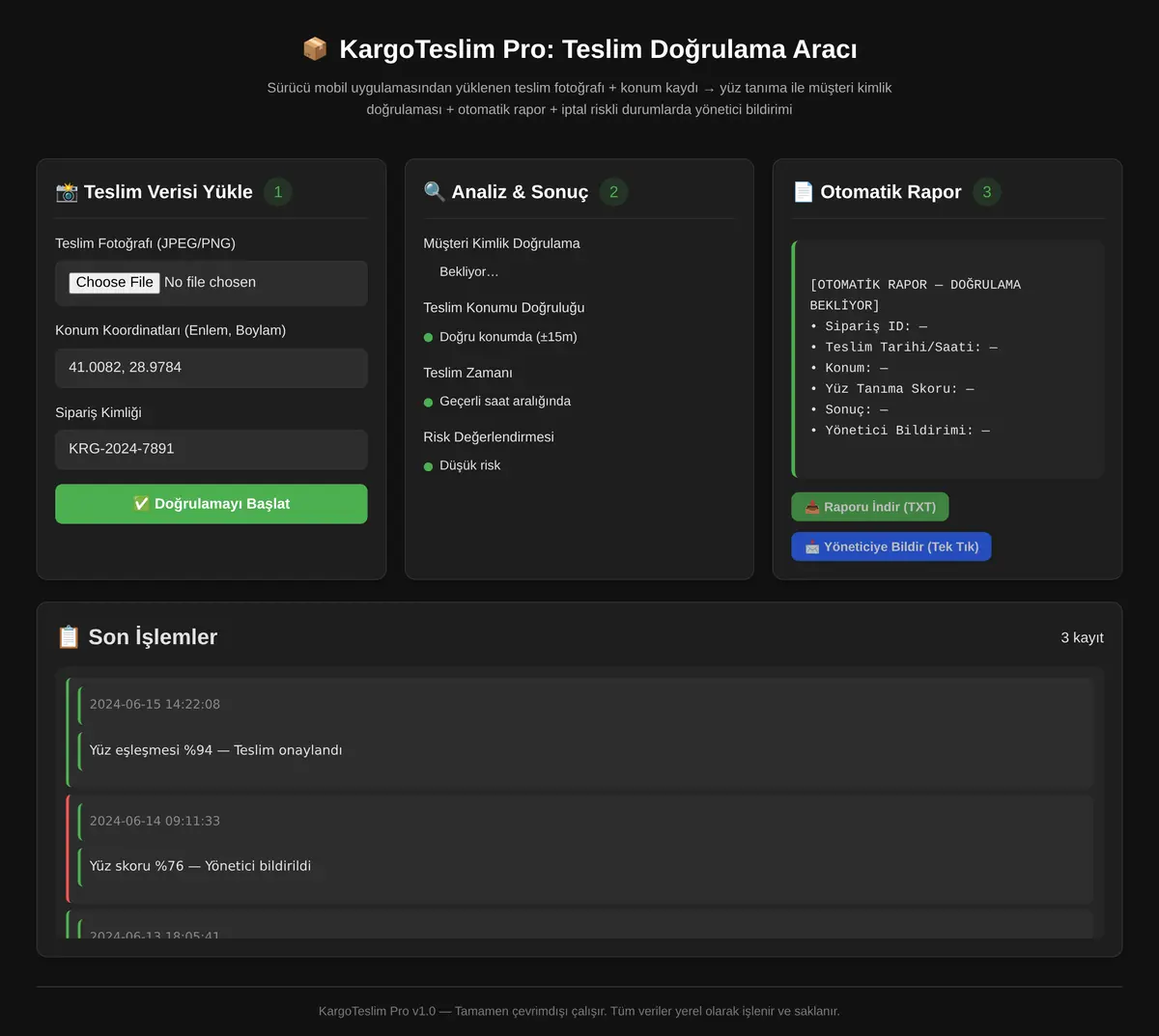
Task: Click 'Teslim Fotoğrafı (JPEG/PNG)' label
Action: tap(145, 243)
